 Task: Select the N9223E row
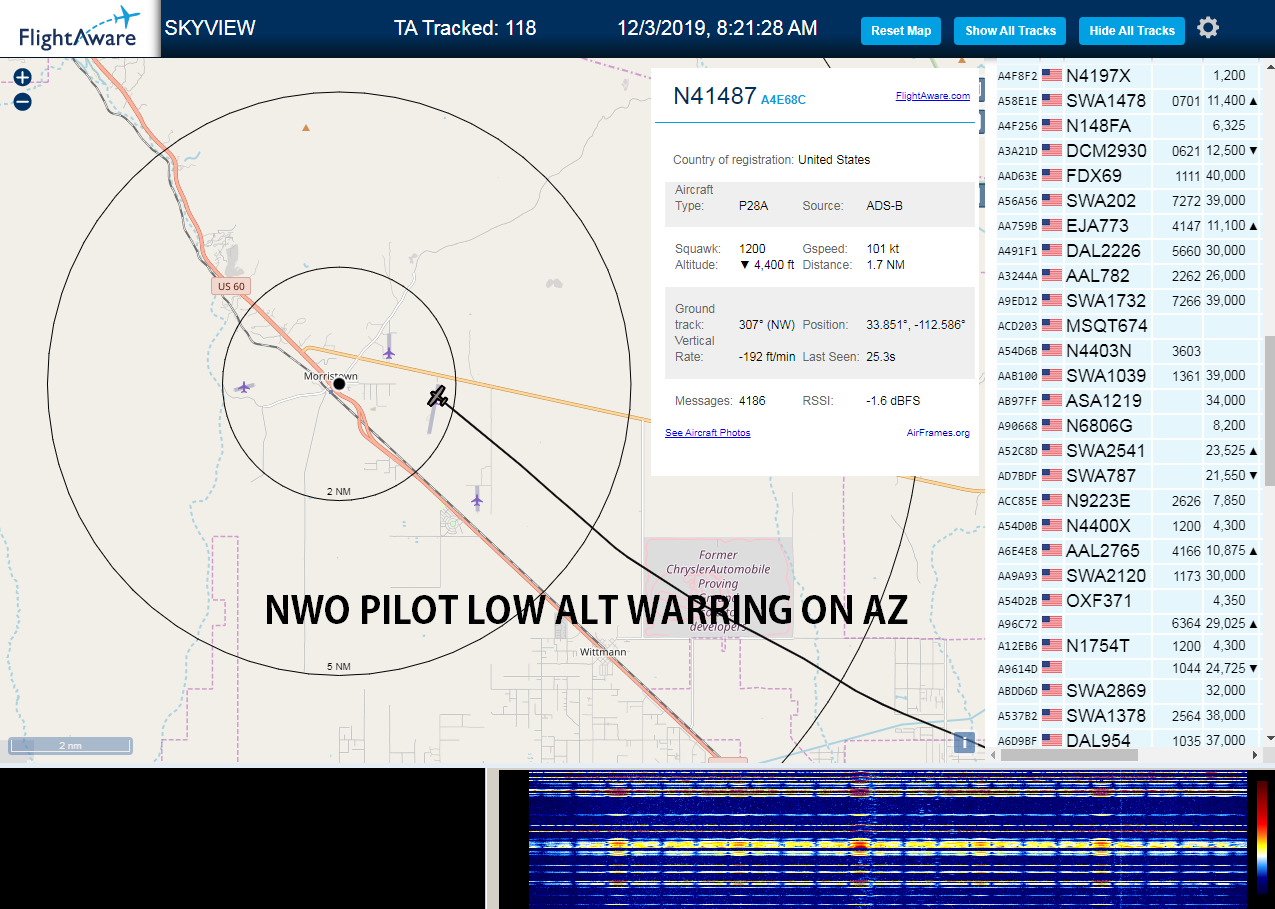pos(1127,500)
